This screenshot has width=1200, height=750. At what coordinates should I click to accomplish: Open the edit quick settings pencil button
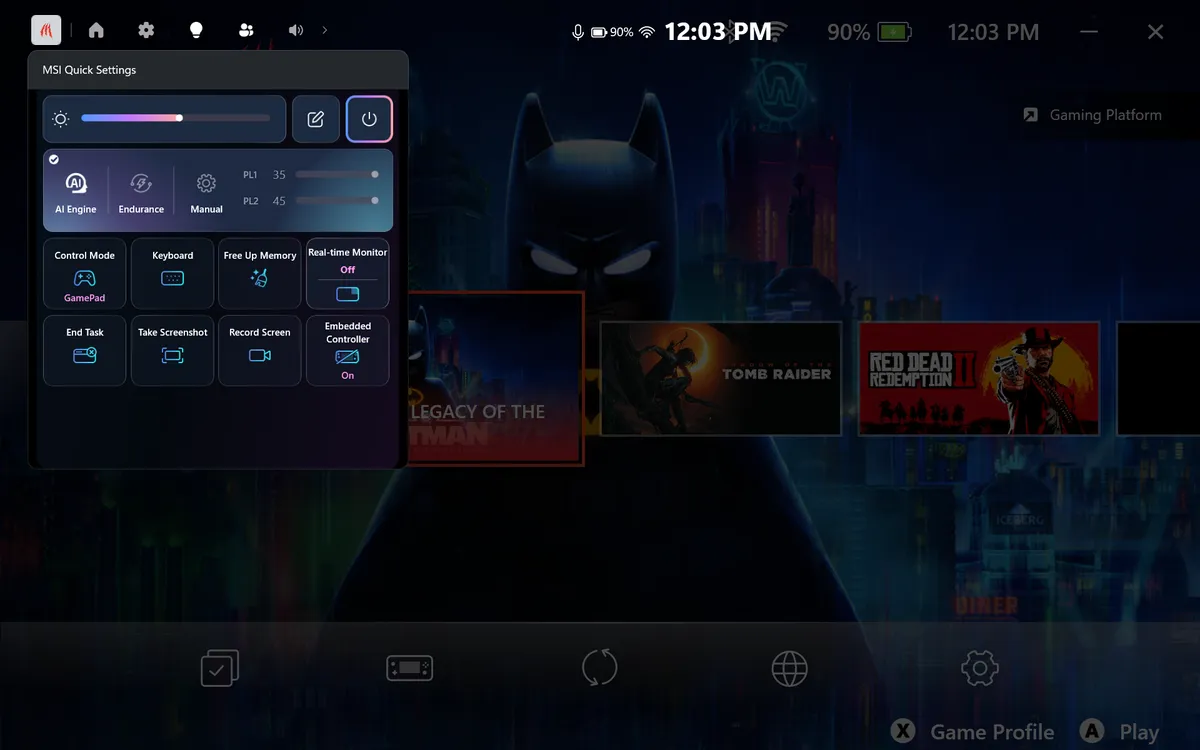click(316, 119)
